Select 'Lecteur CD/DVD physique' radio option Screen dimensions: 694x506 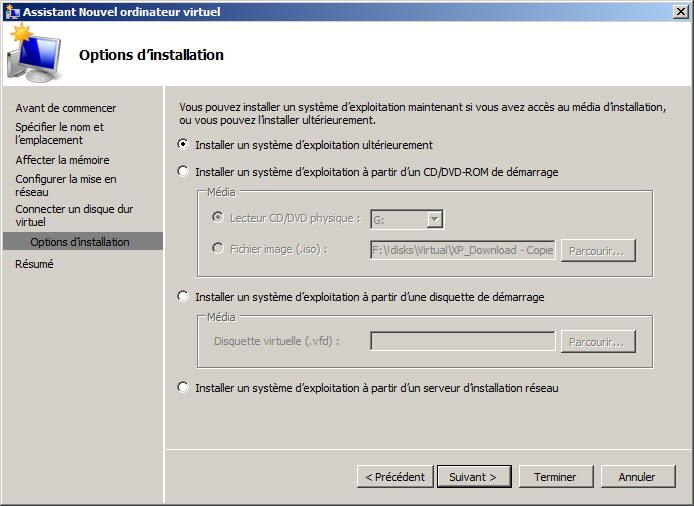[x=217, y=217]
